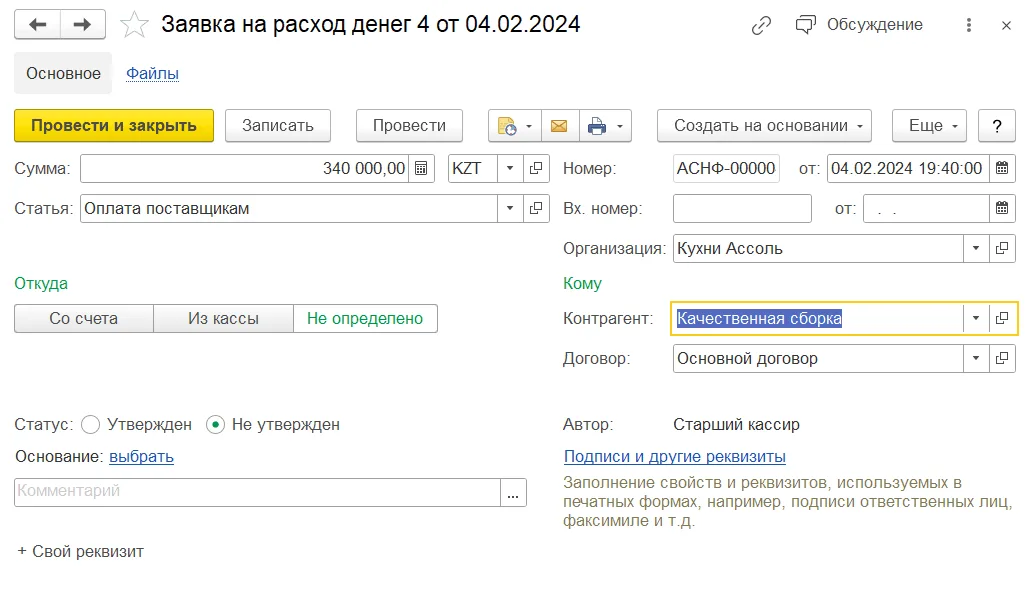This screenshot has width=1035, height=613.
Task: Print the document via the printer icon
Action: 597,125
